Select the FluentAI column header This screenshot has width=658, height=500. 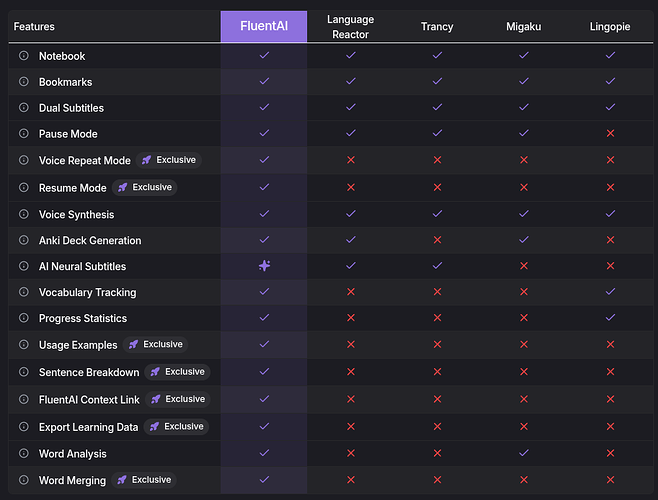coord(264,27)
